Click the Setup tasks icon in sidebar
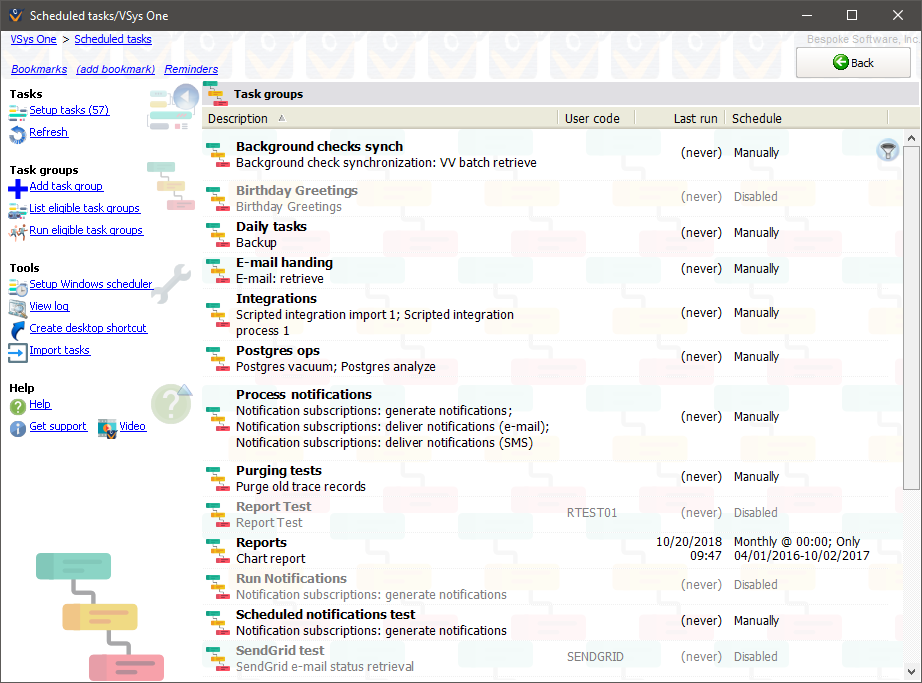 pos(18,111)
